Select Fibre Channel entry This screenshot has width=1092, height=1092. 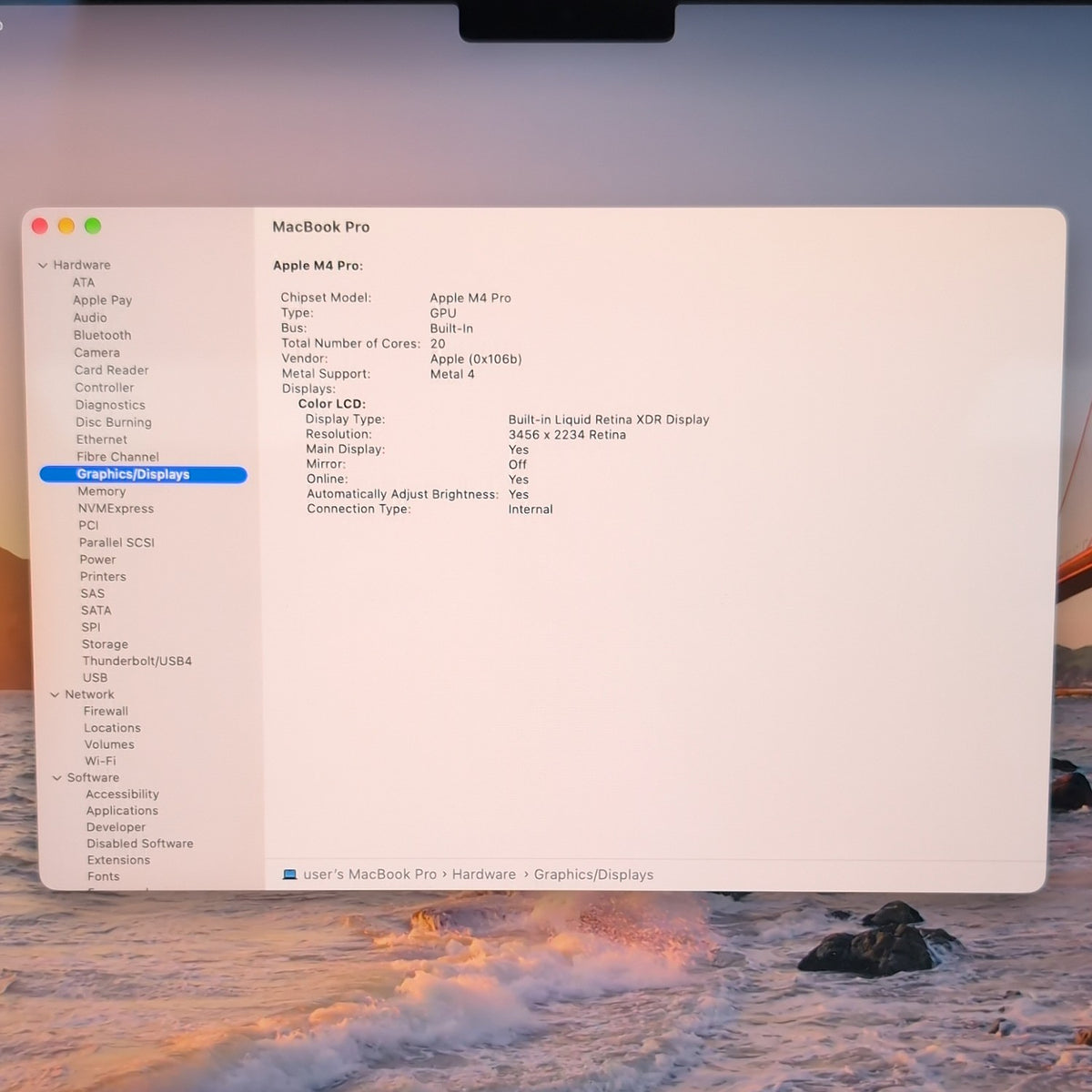click(118, 457)
